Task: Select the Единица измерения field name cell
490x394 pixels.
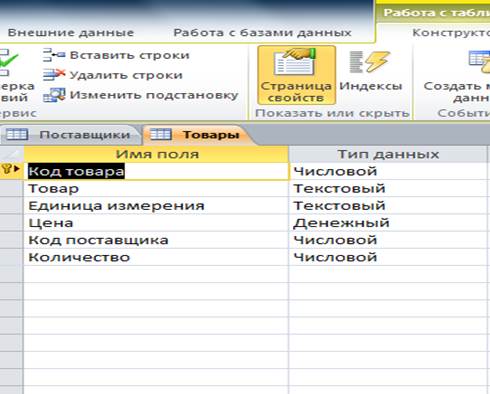Action: [156, 206]
